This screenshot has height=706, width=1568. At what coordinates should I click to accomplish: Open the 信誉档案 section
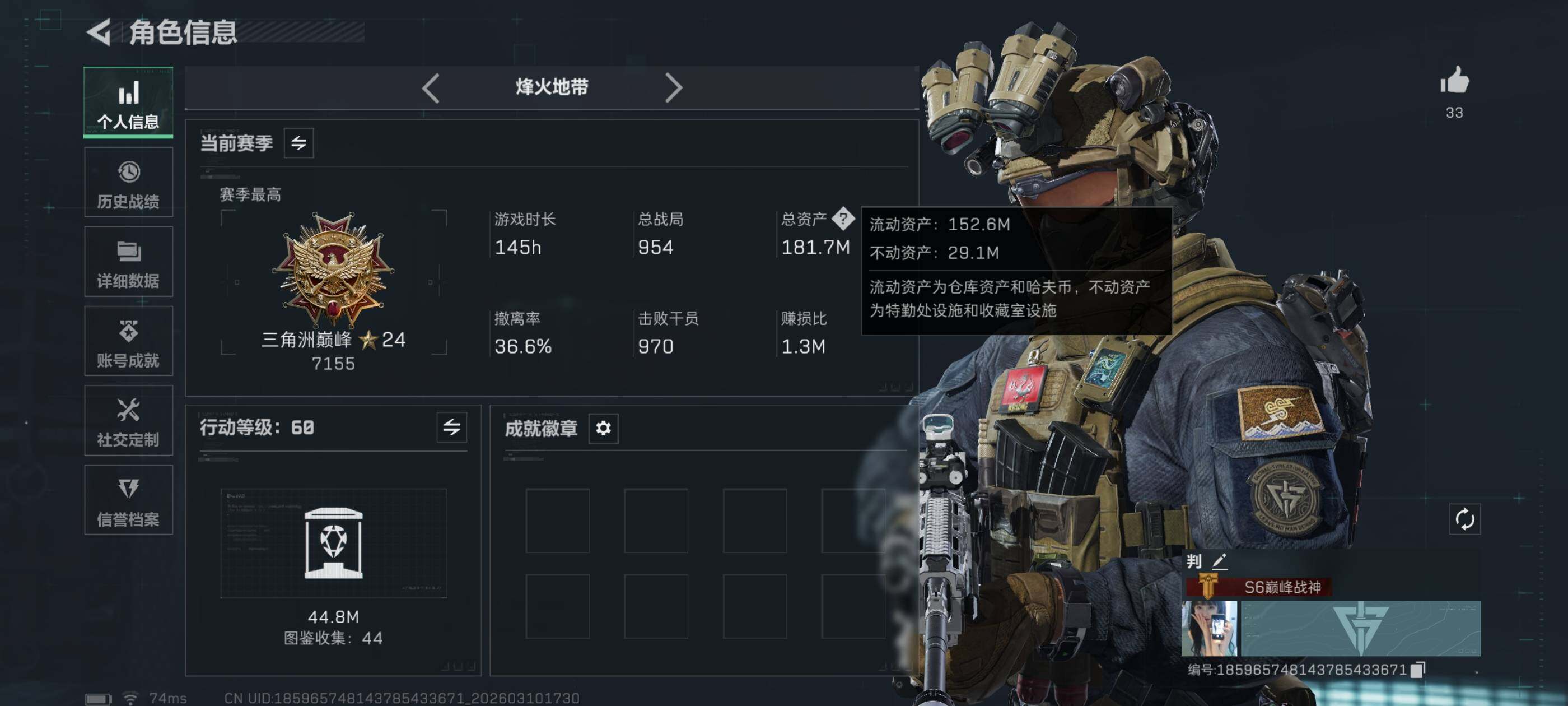(x=128, y=500)
